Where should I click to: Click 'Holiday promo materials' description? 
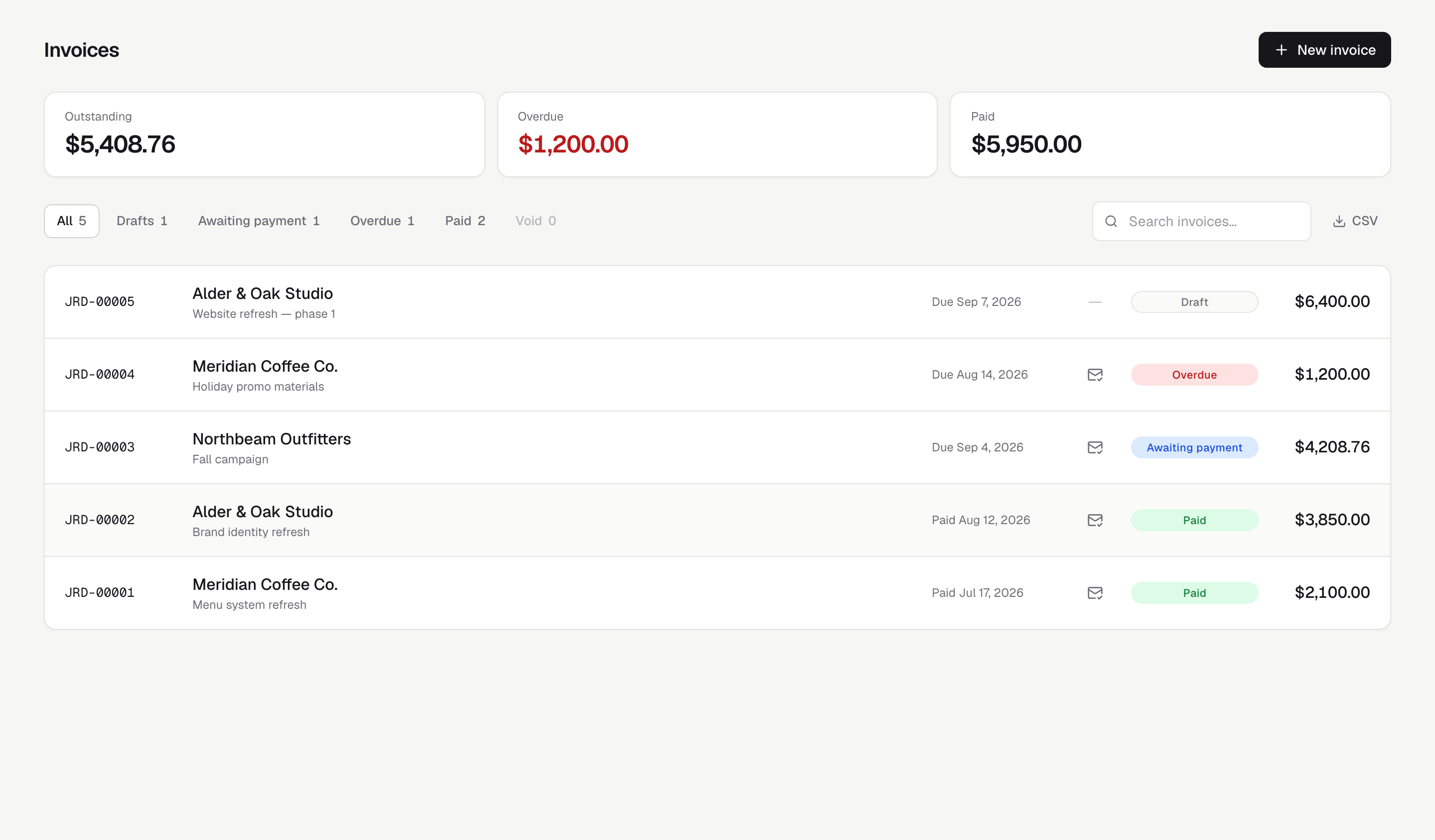click(x=258, y=387)
